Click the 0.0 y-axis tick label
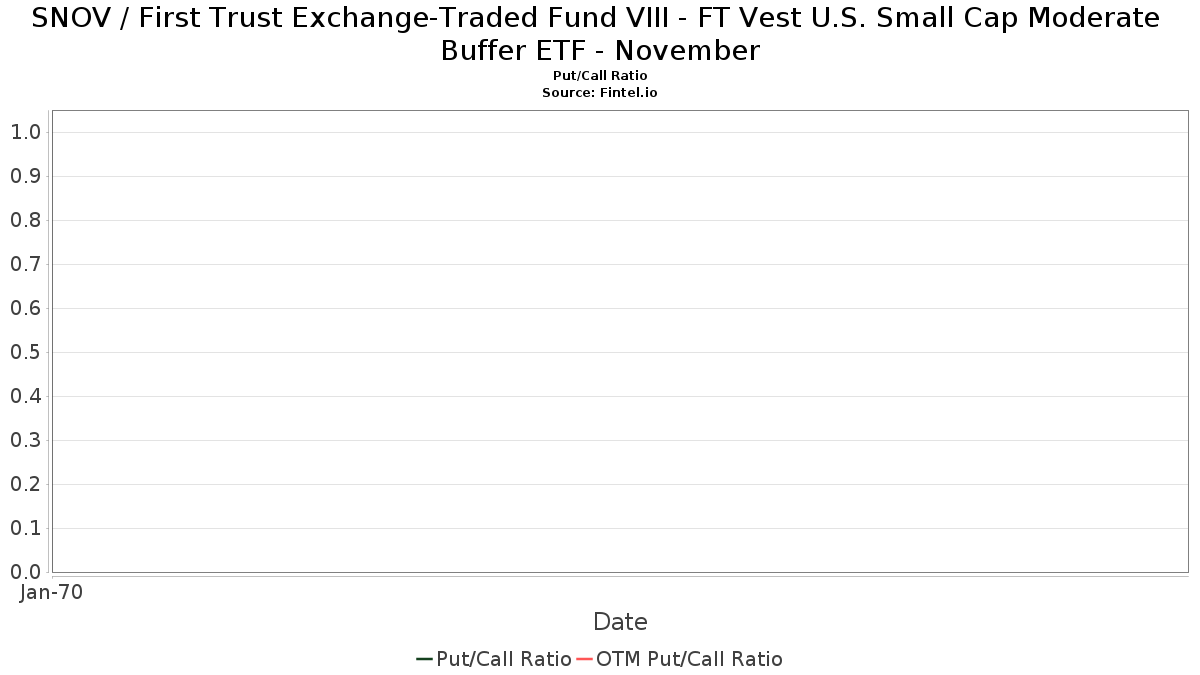 coord(25,572)
